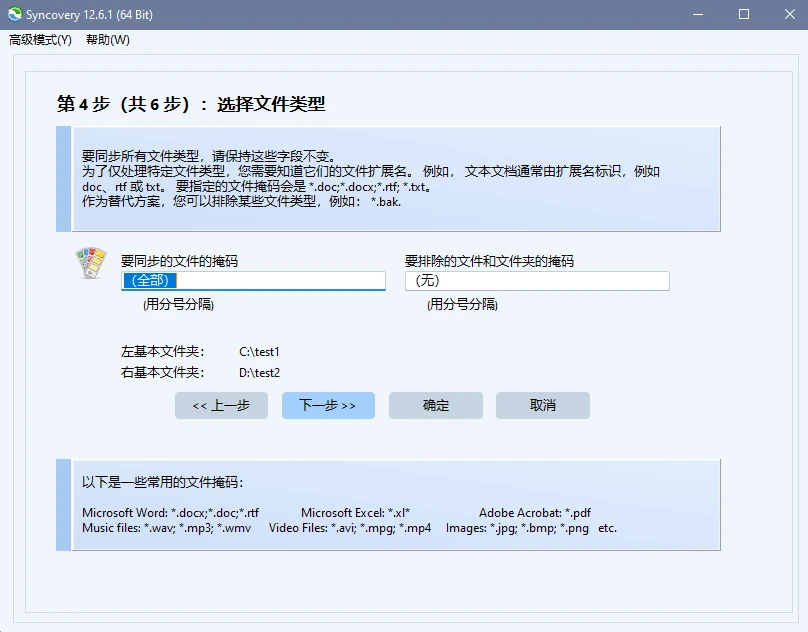This screenshot has height=632, width=808.
Task: Click the 以下是一些常用的文件掩码: heading
Action: point(162,483)
